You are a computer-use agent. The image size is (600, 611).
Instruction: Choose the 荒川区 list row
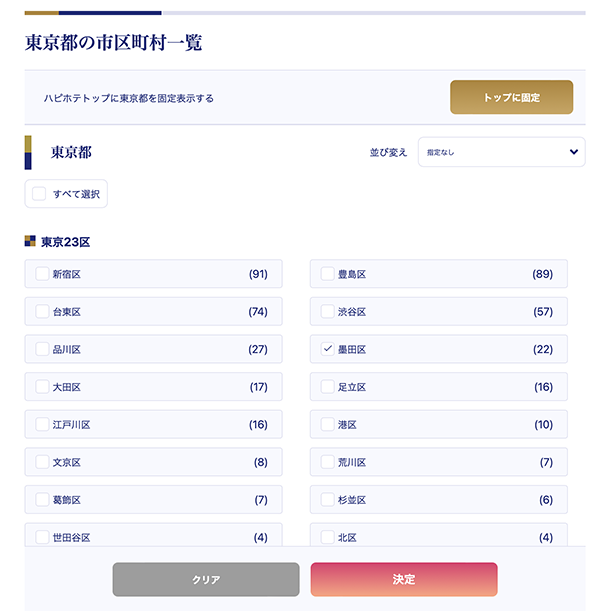pos(438,463)
